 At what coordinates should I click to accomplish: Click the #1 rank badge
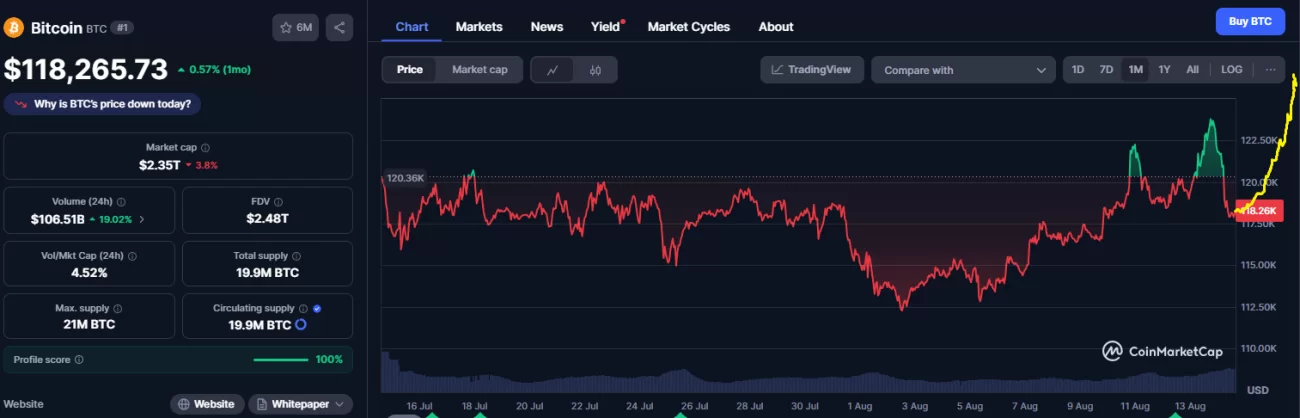tap(121, 28)
